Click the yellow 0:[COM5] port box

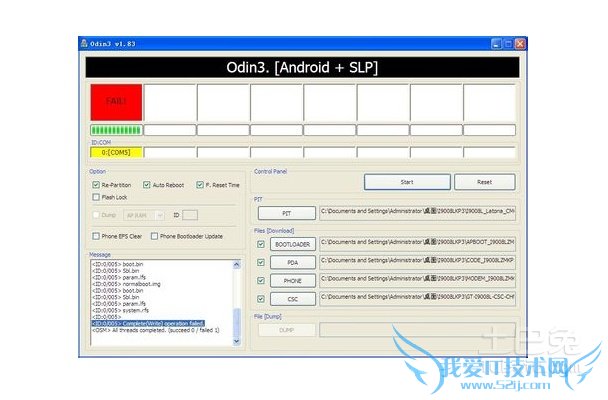[116, 152]
